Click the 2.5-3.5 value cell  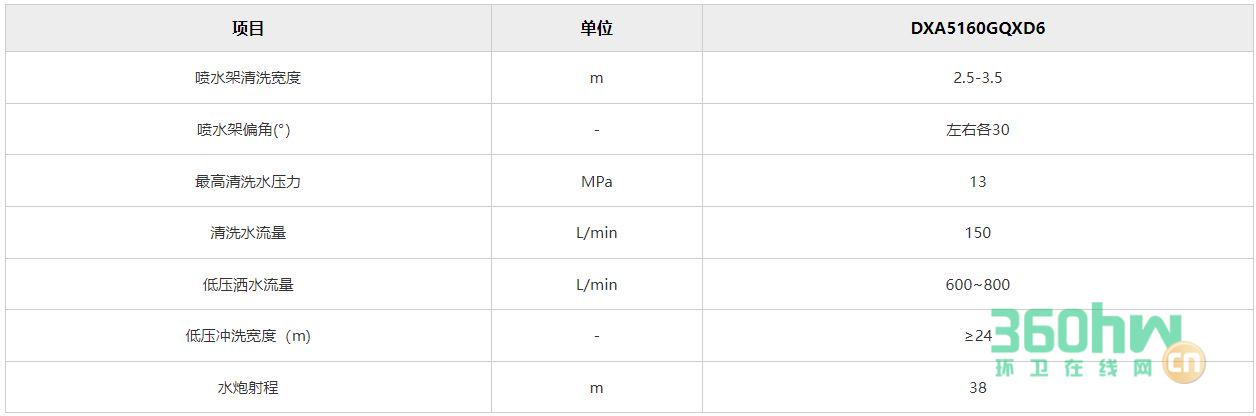(977, 77)
